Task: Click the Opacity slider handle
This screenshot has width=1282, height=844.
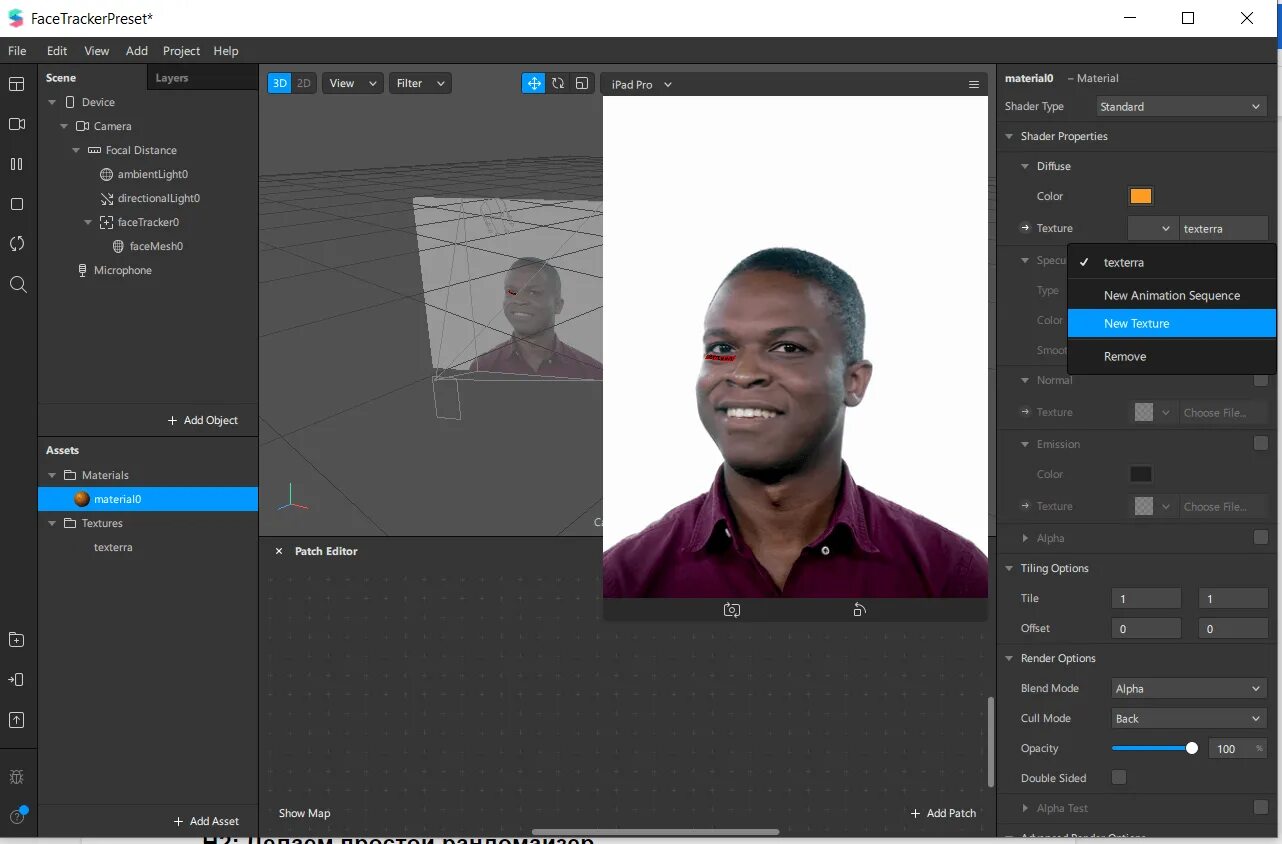Action: 1191,748
